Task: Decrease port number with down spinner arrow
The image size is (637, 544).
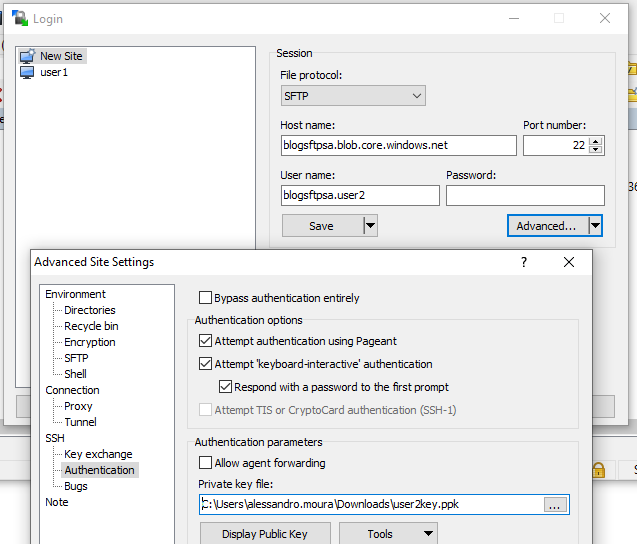Action: (596, 149)
